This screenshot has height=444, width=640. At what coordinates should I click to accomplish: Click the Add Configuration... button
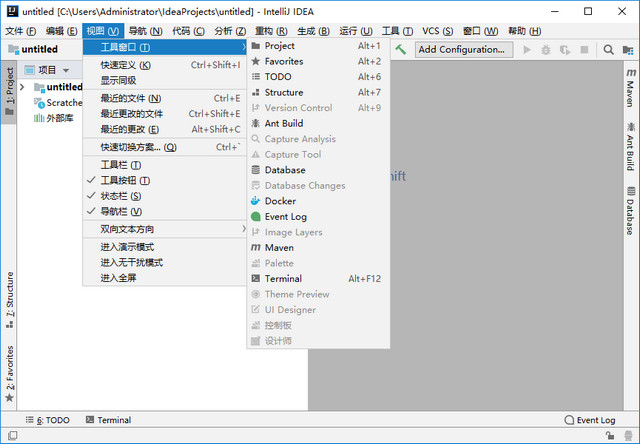(x=464, y=50)
